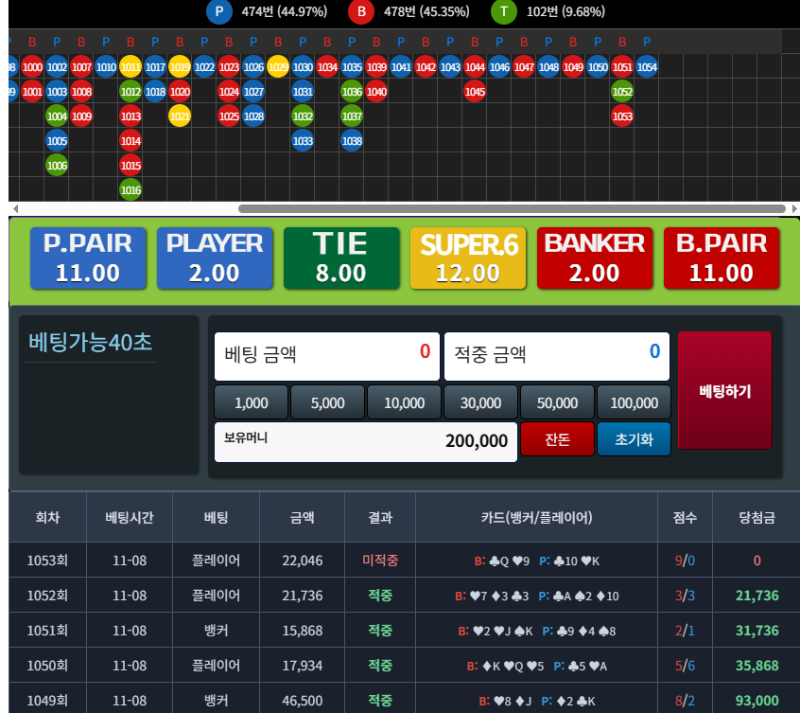Pick the SUPER.6 12.00 bet option
This screenshot has width=800, height=713.
click(x=467, y=258)
